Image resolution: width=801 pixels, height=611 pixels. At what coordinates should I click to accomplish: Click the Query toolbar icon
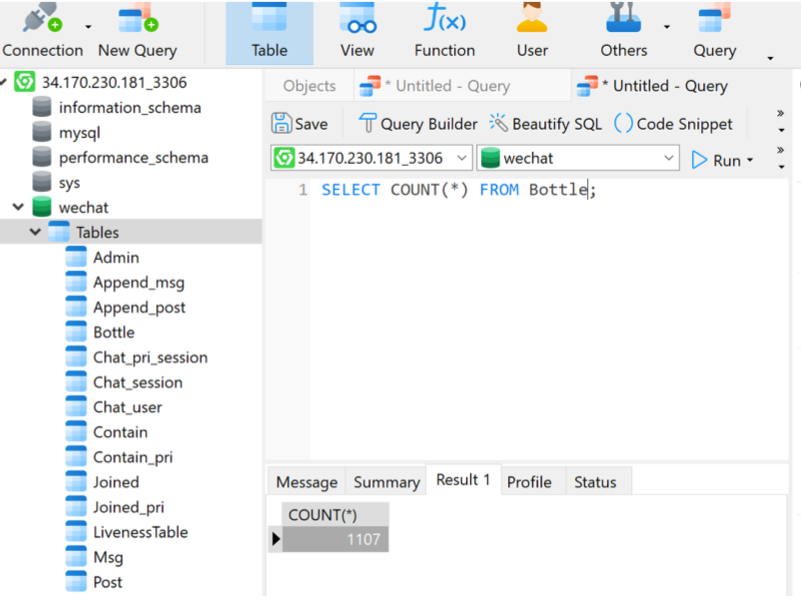(714, 31)
